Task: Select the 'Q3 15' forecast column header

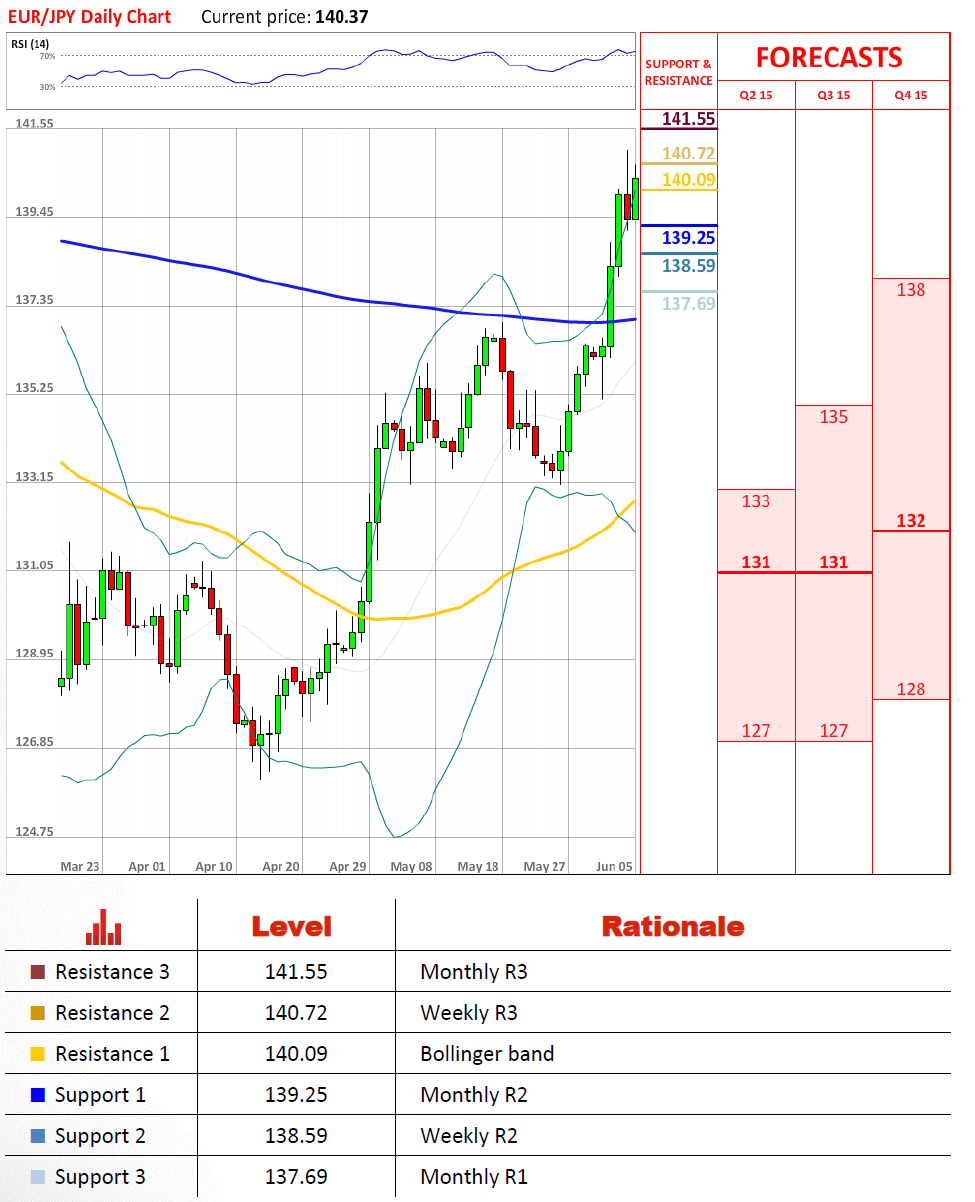Action: pyautogui.click(x=834, y=96)
